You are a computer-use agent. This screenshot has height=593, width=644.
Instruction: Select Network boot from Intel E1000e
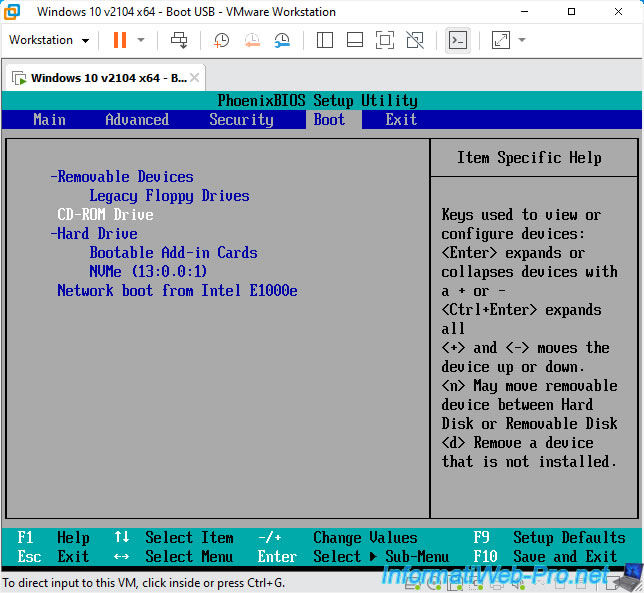[177, 290]
